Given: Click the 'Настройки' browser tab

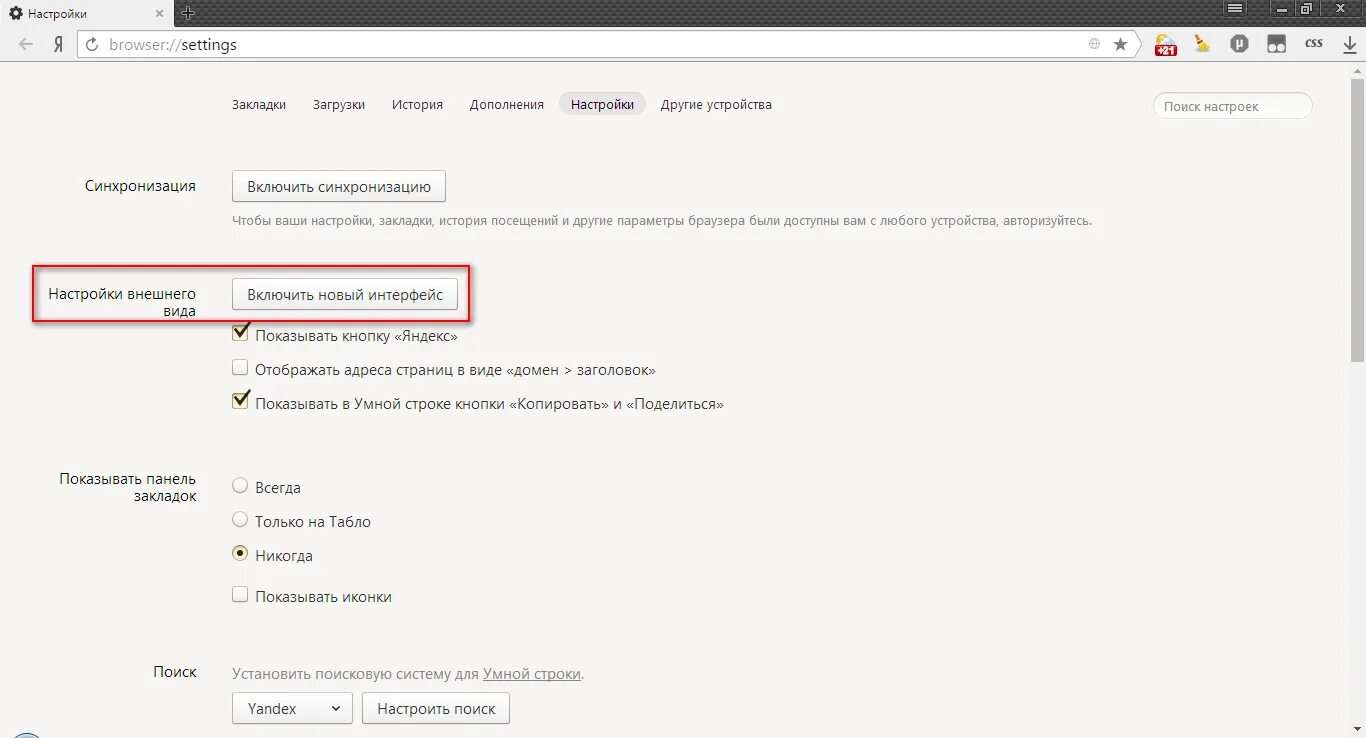Looking at the screenshot, I should point(87,14).
